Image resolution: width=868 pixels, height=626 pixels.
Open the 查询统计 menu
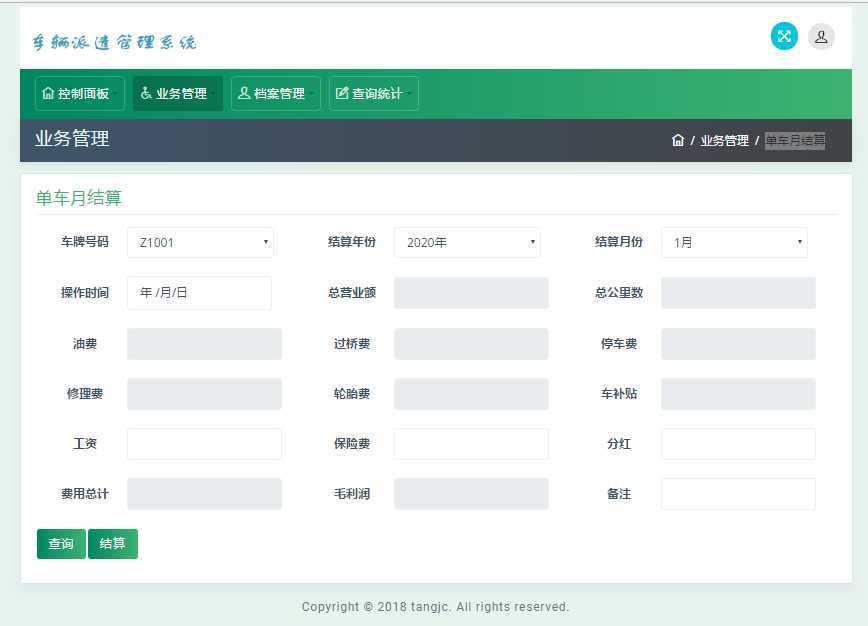374,94
